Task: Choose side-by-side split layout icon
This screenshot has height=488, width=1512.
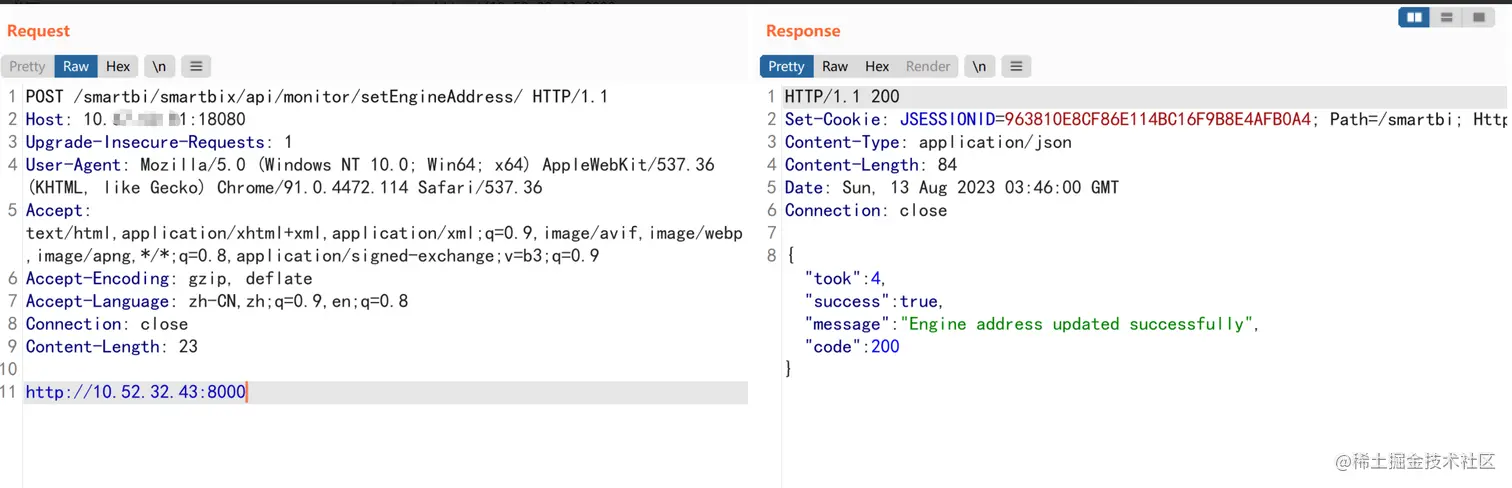Action: [1414, 17]
